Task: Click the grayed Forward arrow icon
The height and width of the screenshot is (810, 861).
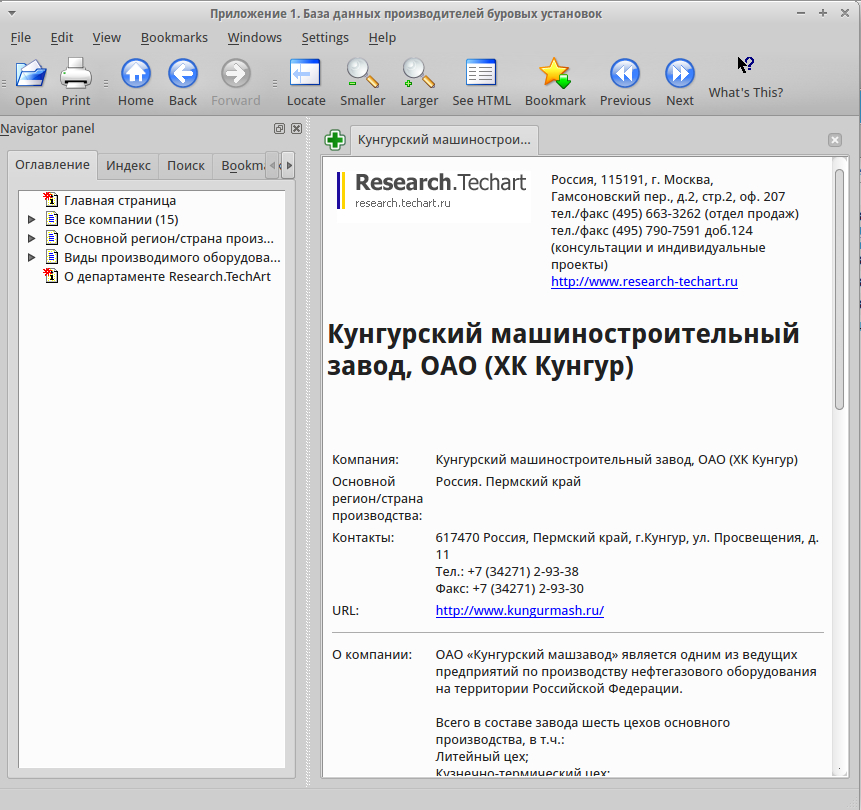Action: click(x=236, y=82)
